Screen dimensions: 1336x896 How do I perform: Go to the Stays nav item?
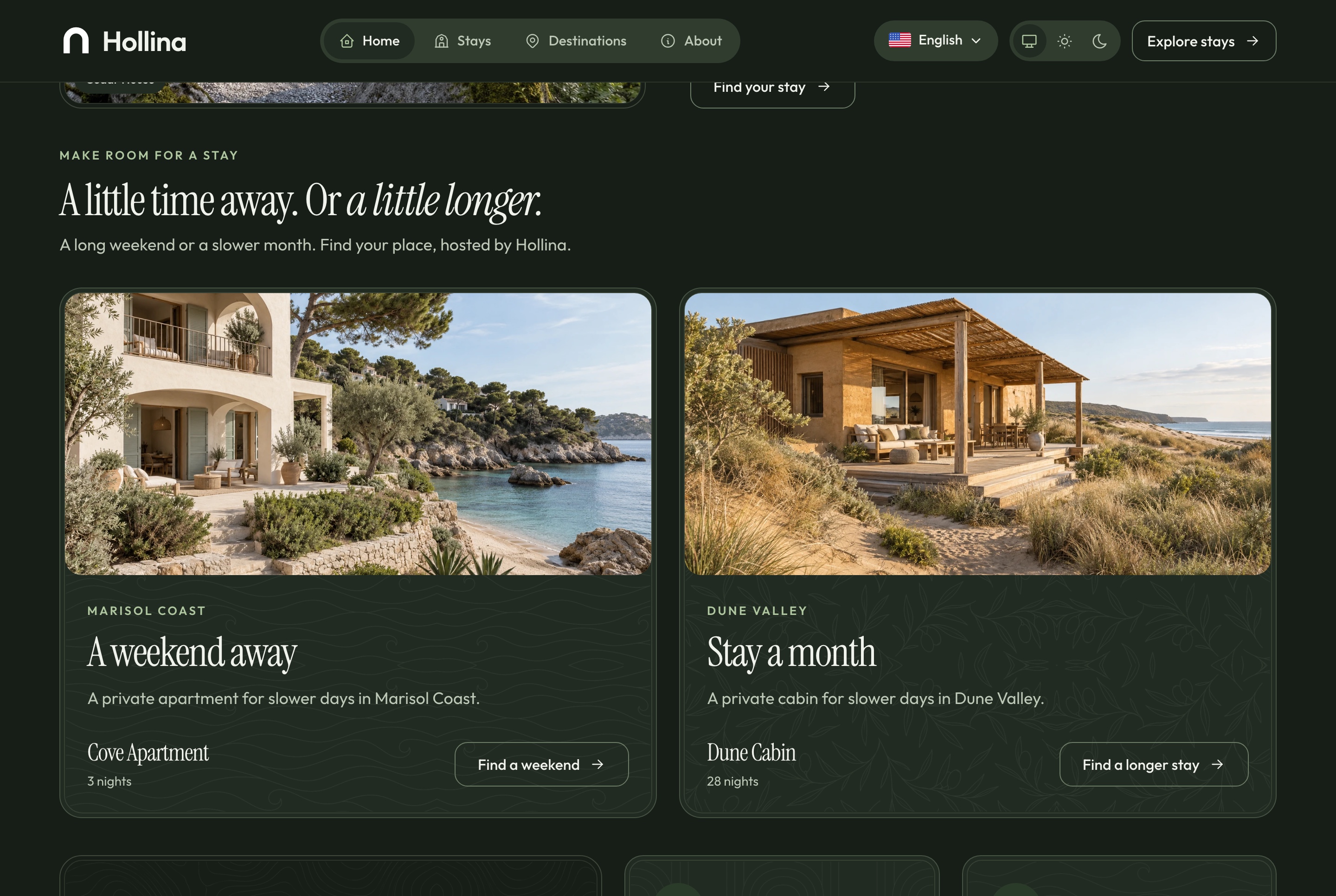[x=463, y=40]
